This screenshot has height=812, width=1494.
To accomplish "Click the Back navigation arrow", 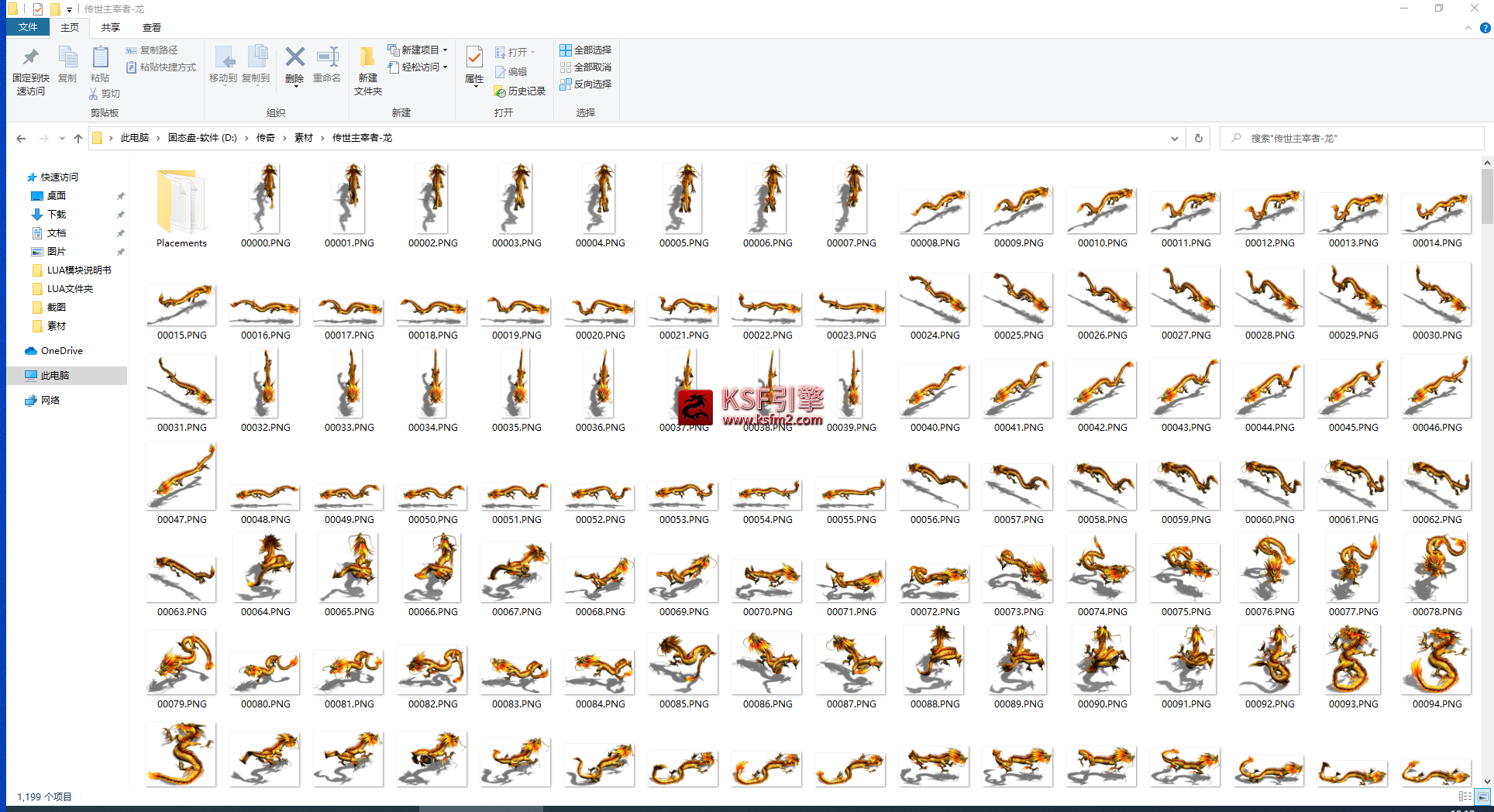I will point(21,139).
